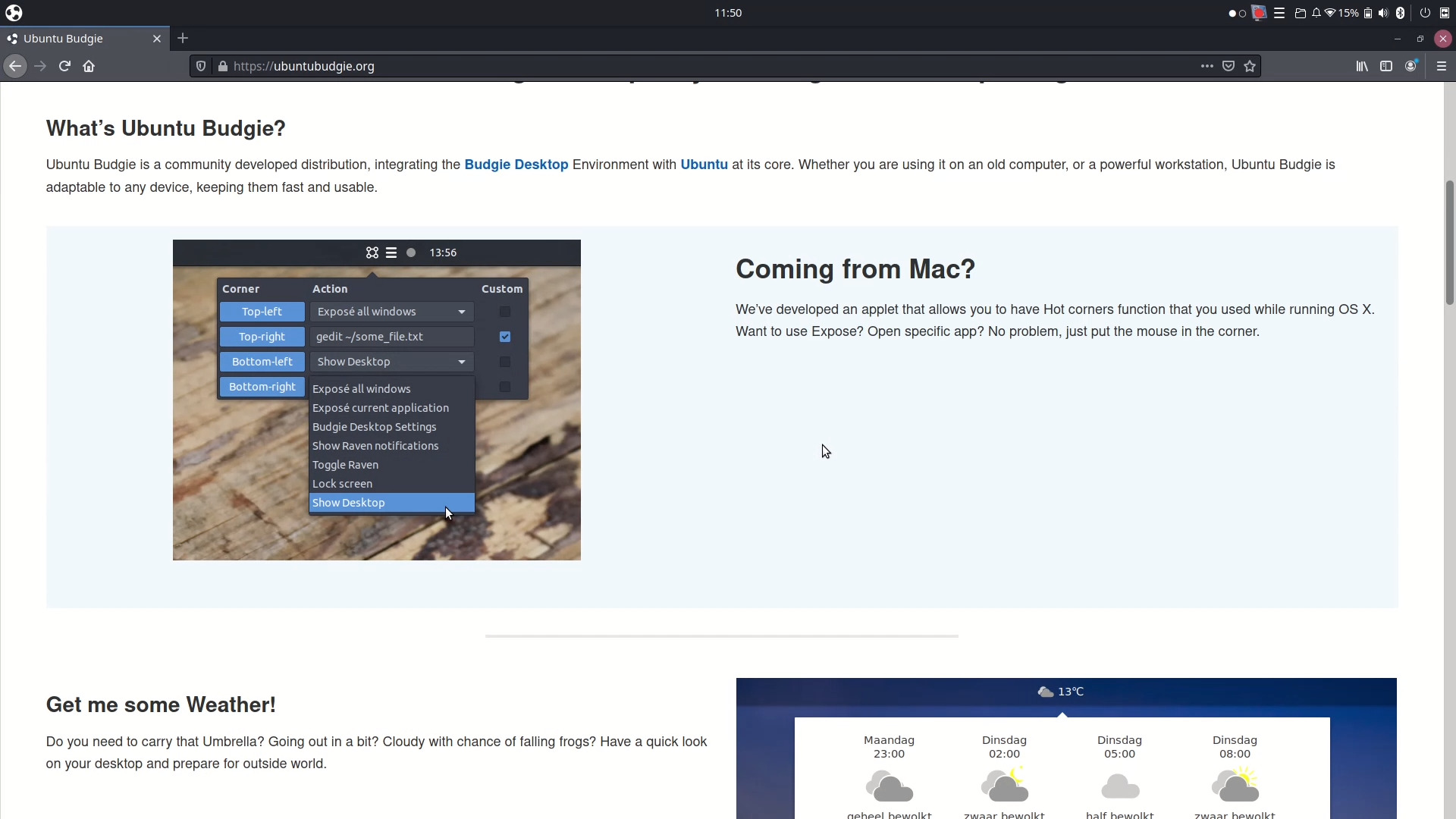
Task: Follow the Budgie Desktop link
Action: pos(516,165)
